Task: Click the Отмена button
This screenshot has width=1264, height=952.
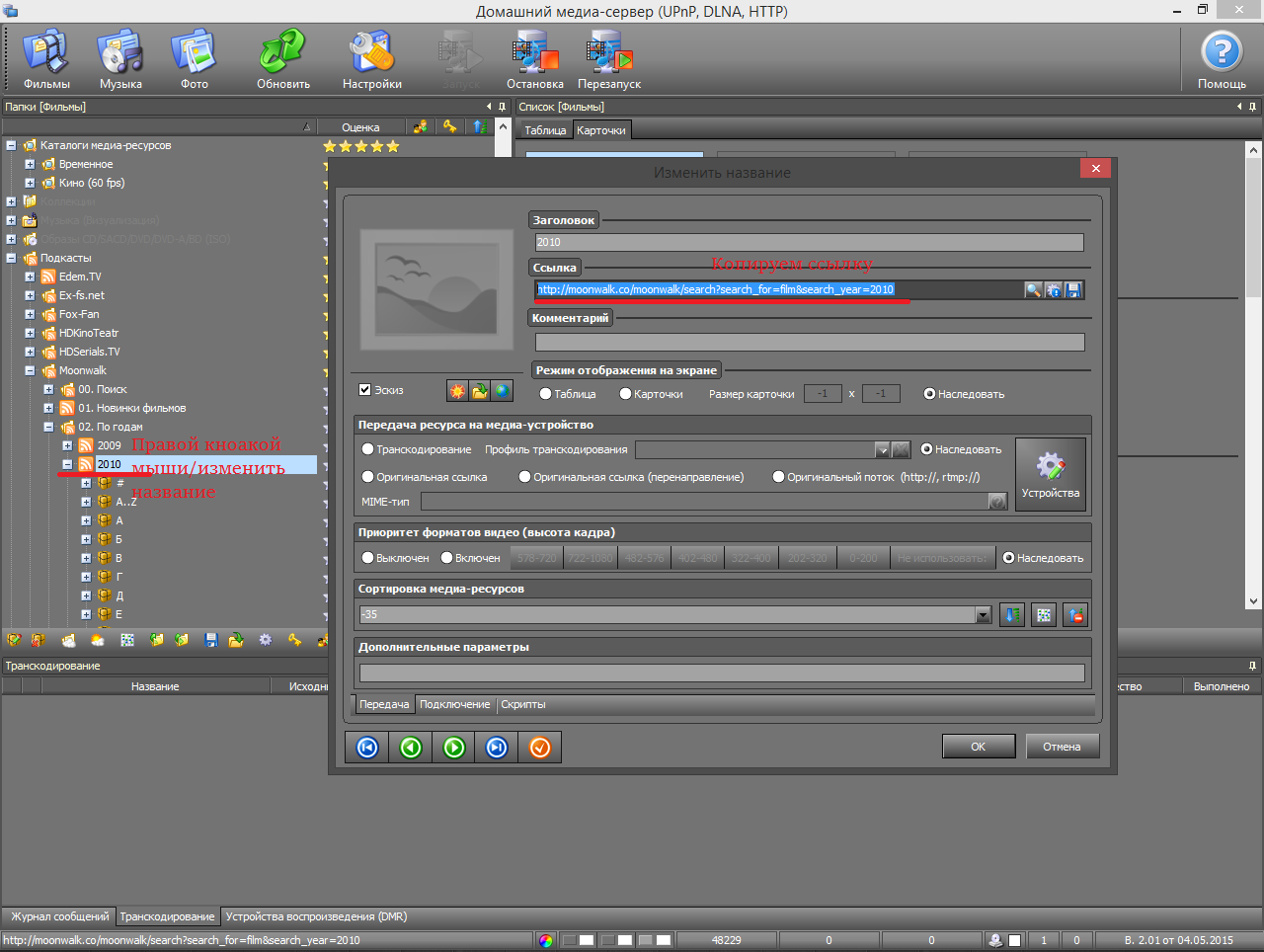Action: [1062, 747]
